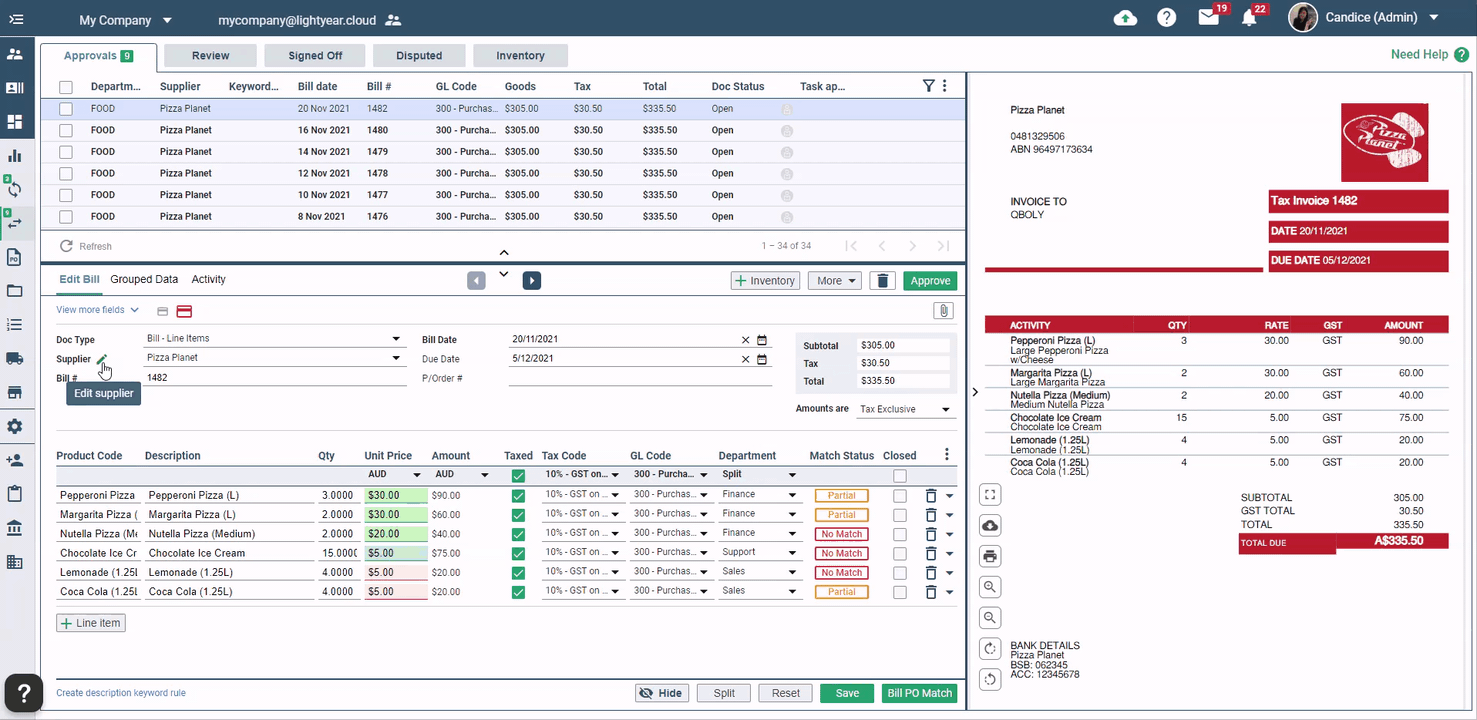Open header Department Split dropdown
1477x720 pixels.
760,475
